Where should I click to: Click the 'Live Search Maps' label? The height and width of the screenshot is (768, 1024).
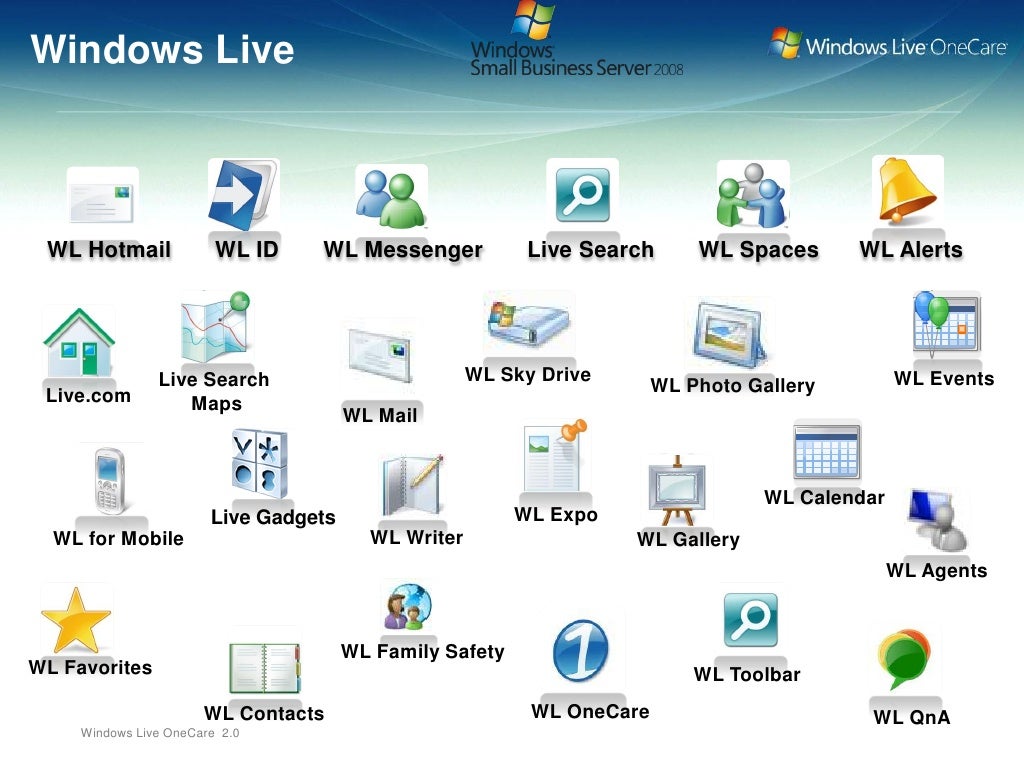point(214,391)
